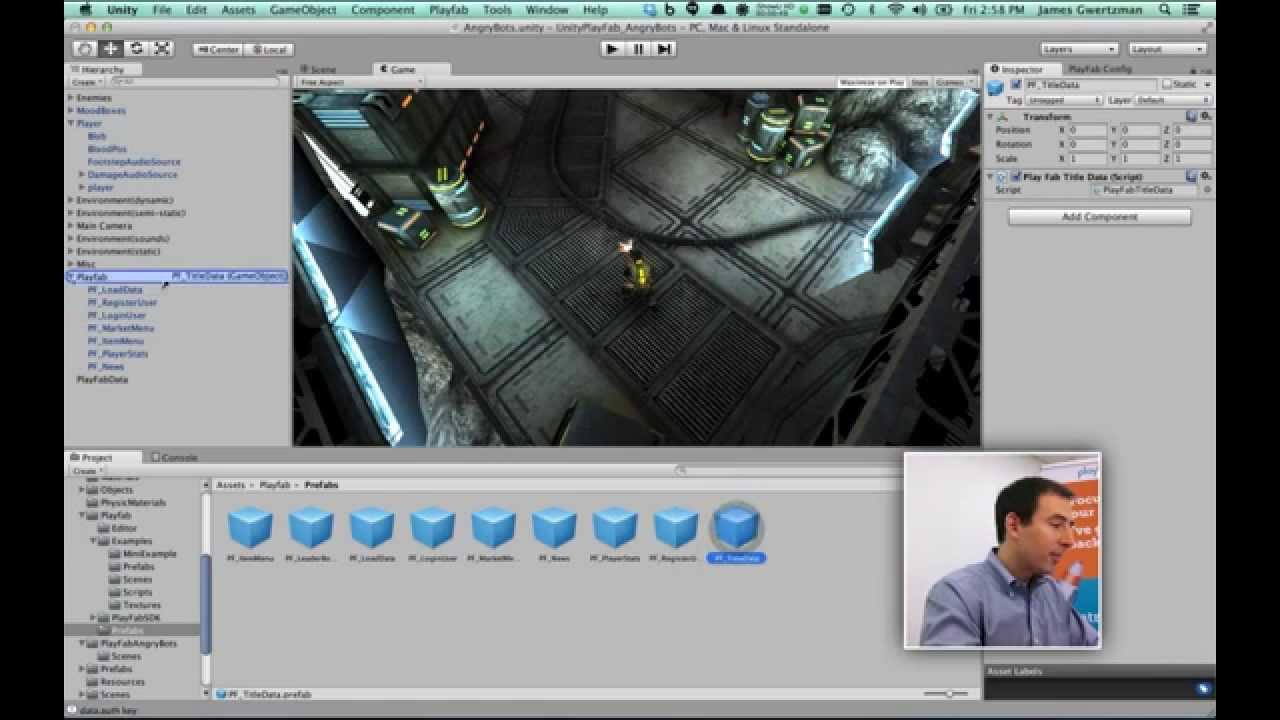Image resolution: width=1280 pixels, height=720 pixels.
Task: Select the Move tool in the toolbar
Action: point(111,48)
